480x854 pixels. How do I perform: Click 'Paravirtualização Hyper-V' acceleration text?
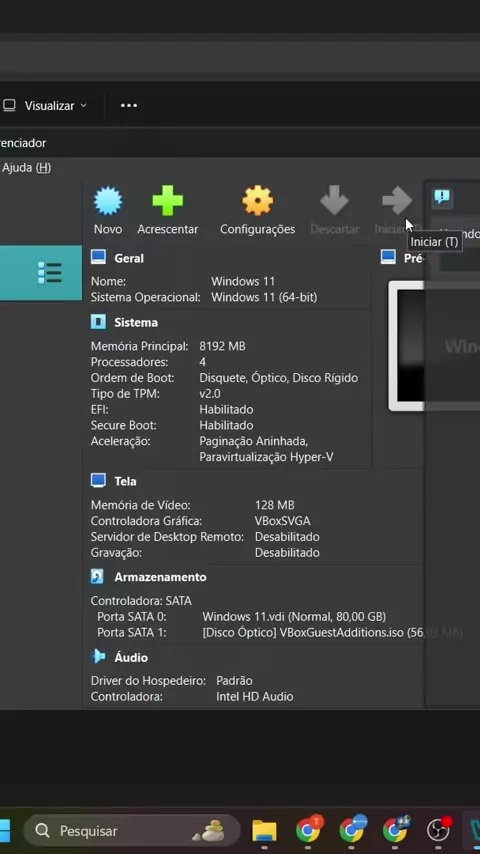coord(266,457)
